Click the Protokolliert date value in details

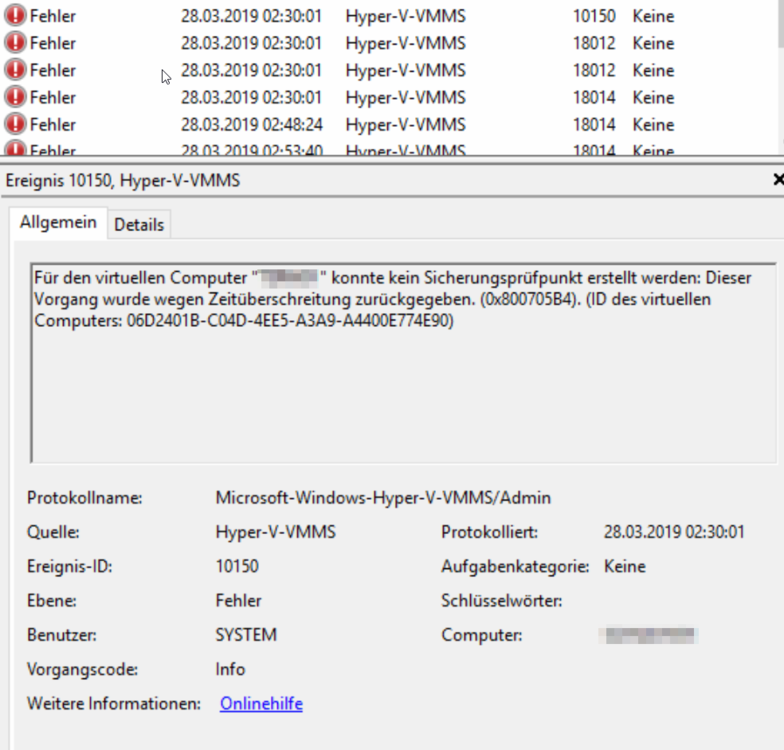pyautogui.click(x=674, y=533)
